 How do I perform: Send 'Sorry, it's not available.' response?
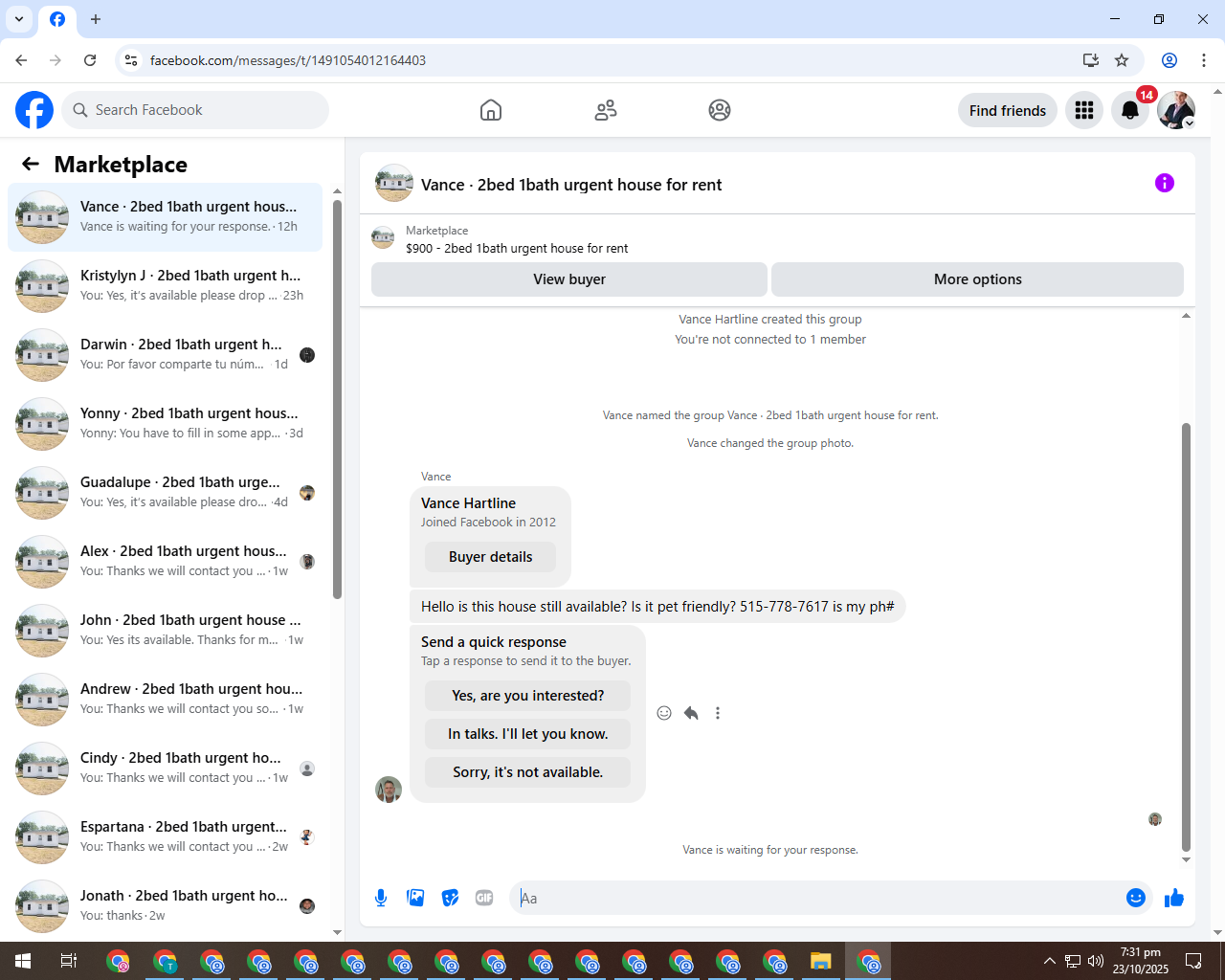(x=528, y=772)
